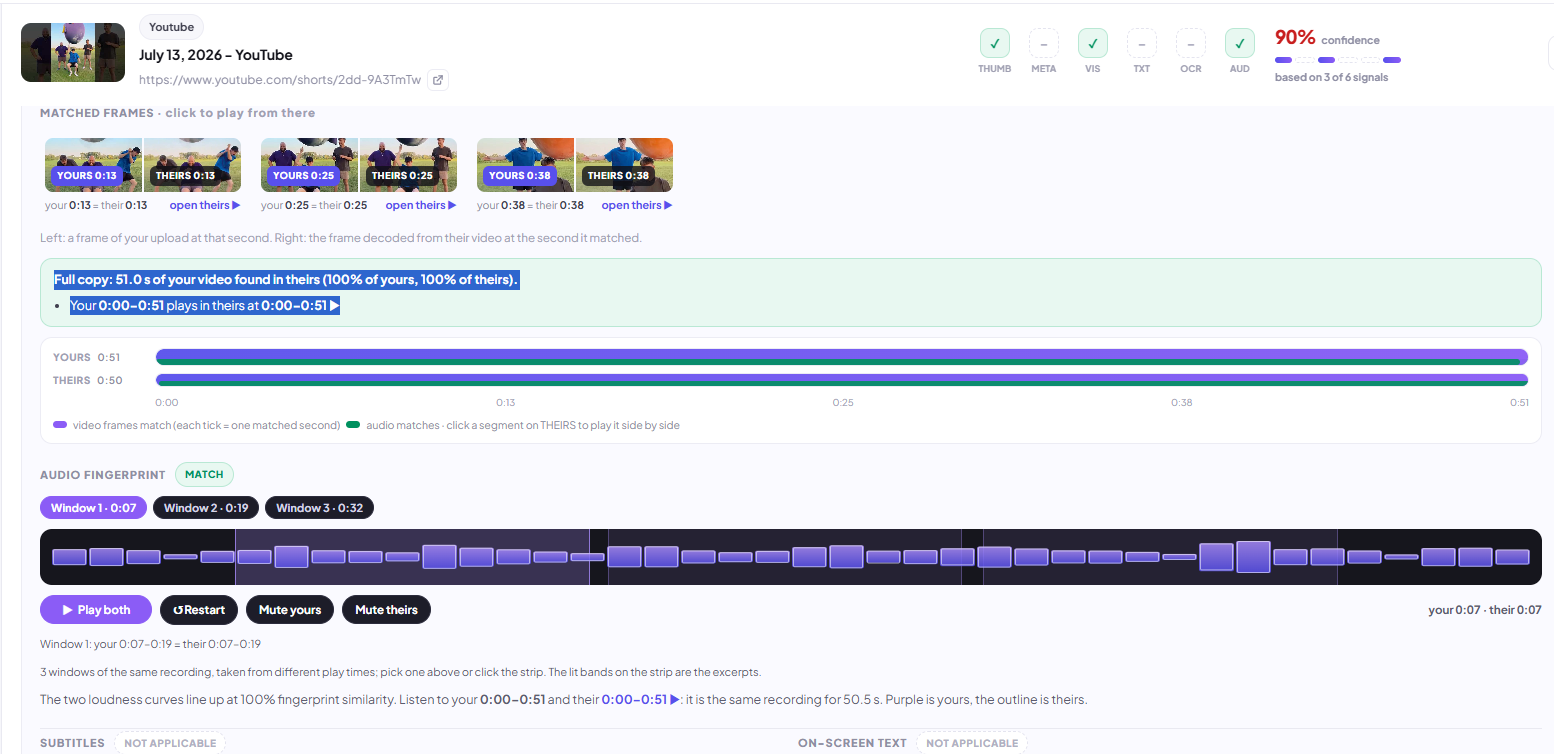
Task: Click the play arrow after 'theirs at 0:00–0:51'
Action: 335,306
